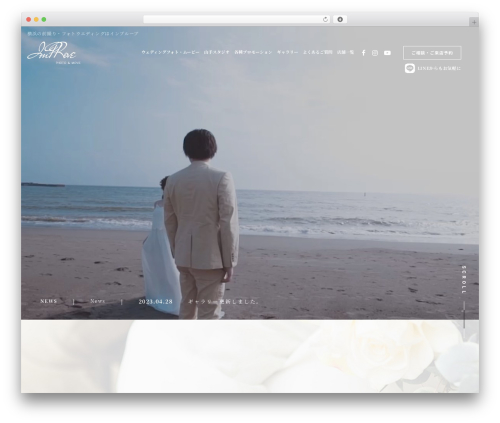Viewport: 500px width, 423px height.
Task: Click the green maximize window button
Action: tap(44, 19)
